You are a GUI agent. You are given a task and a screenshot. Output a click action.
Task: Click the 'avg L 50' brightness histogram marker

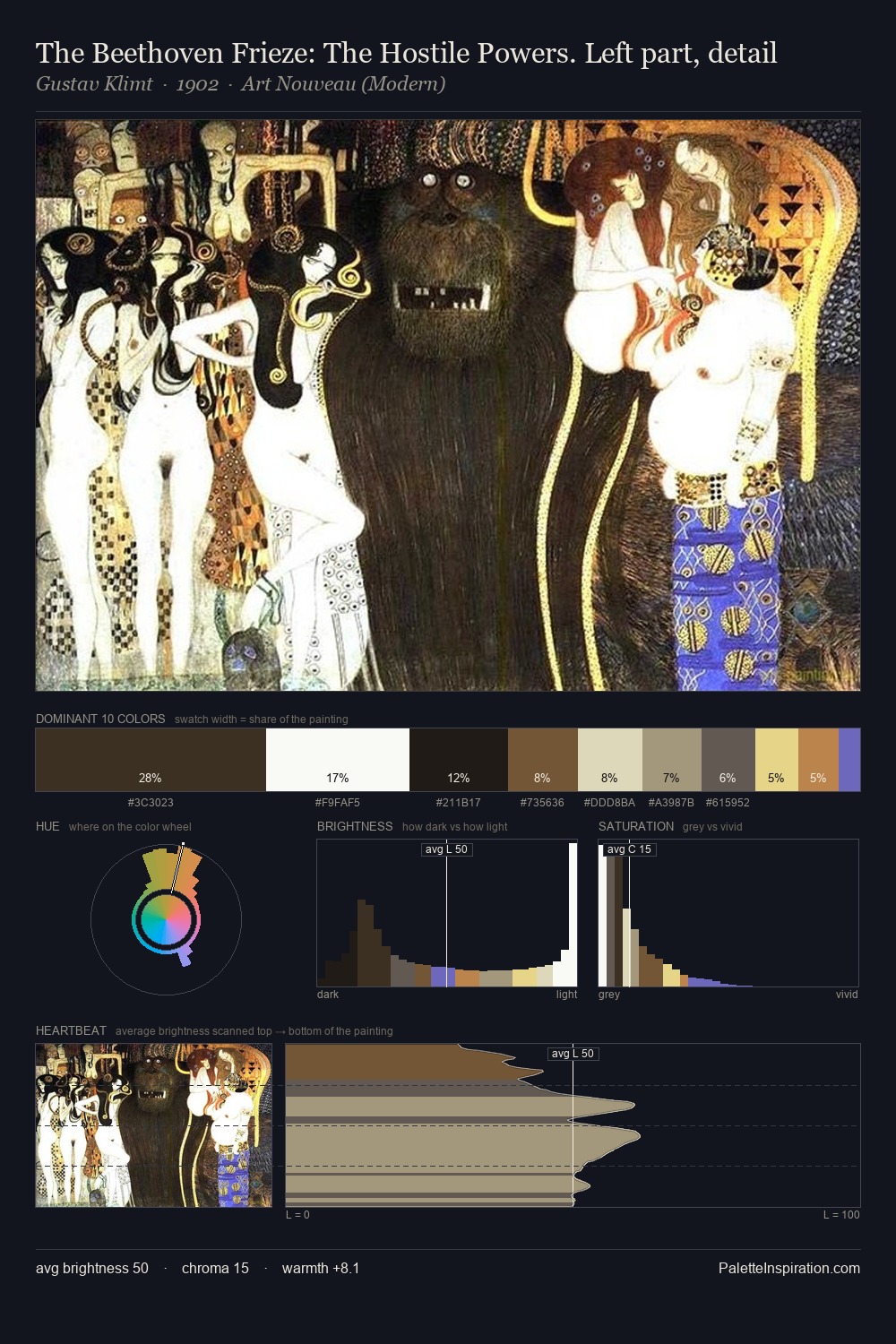(446, 849)
